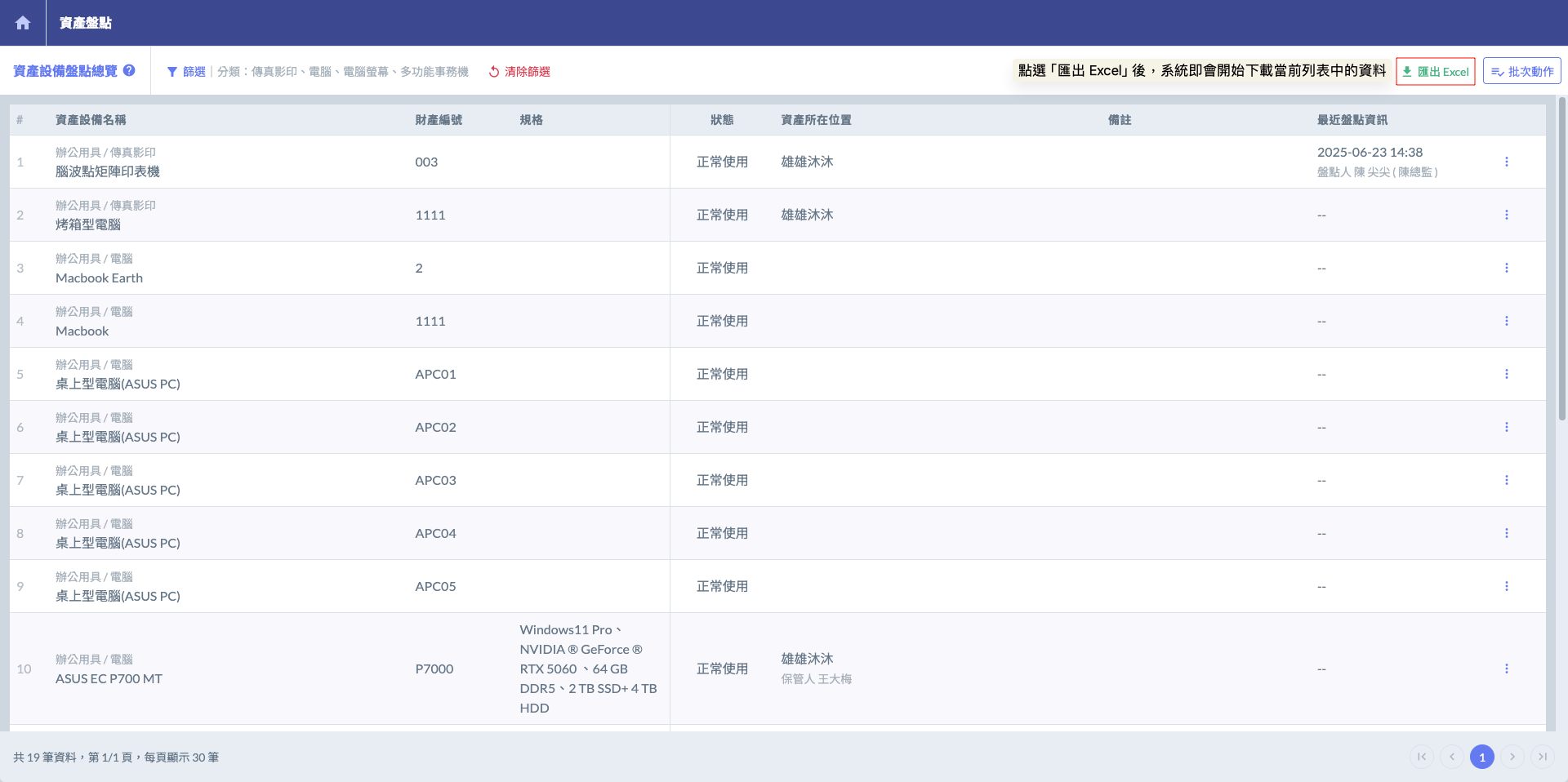Screen dimensions: 1568x782
Task: Click the 規格 column header
Action: tap(532, 120)
